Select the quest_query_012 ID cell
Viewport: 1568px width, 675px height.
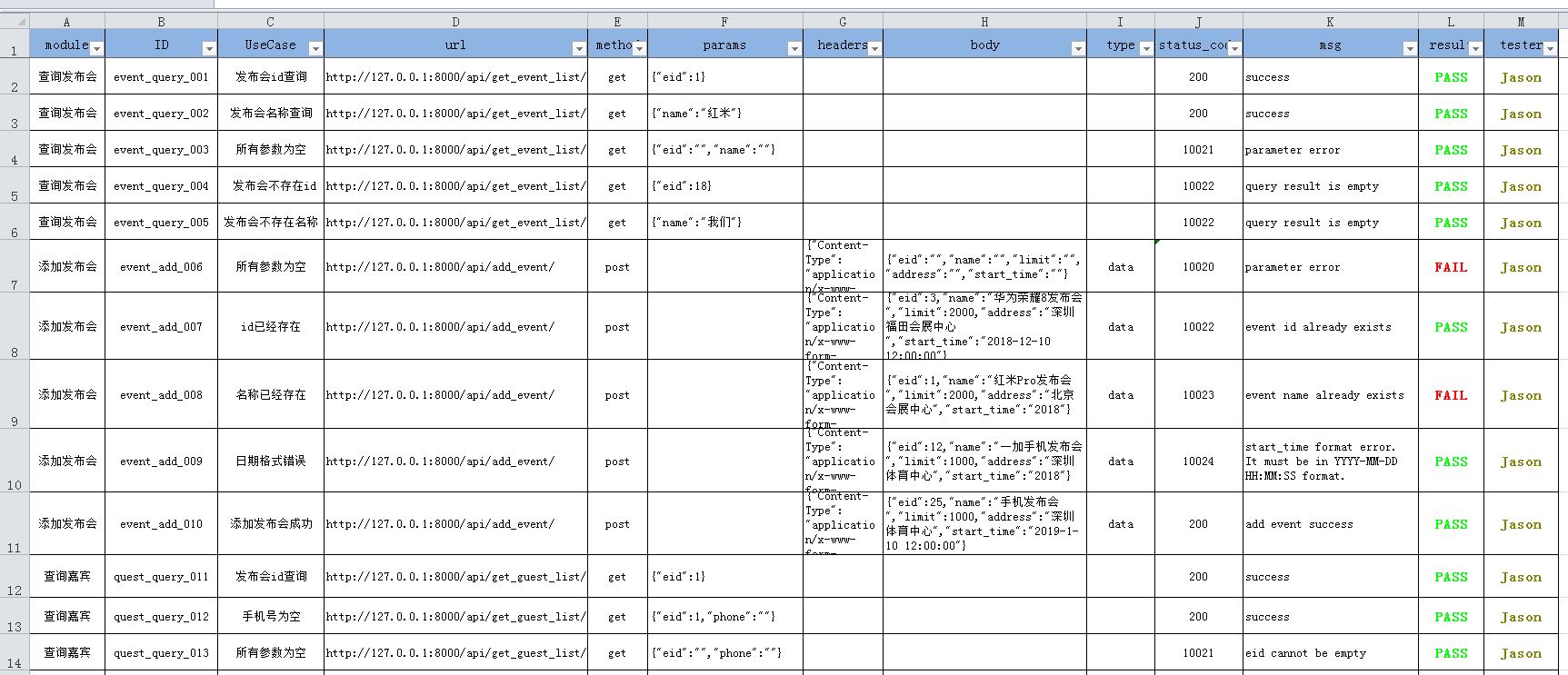click(161, 616)
